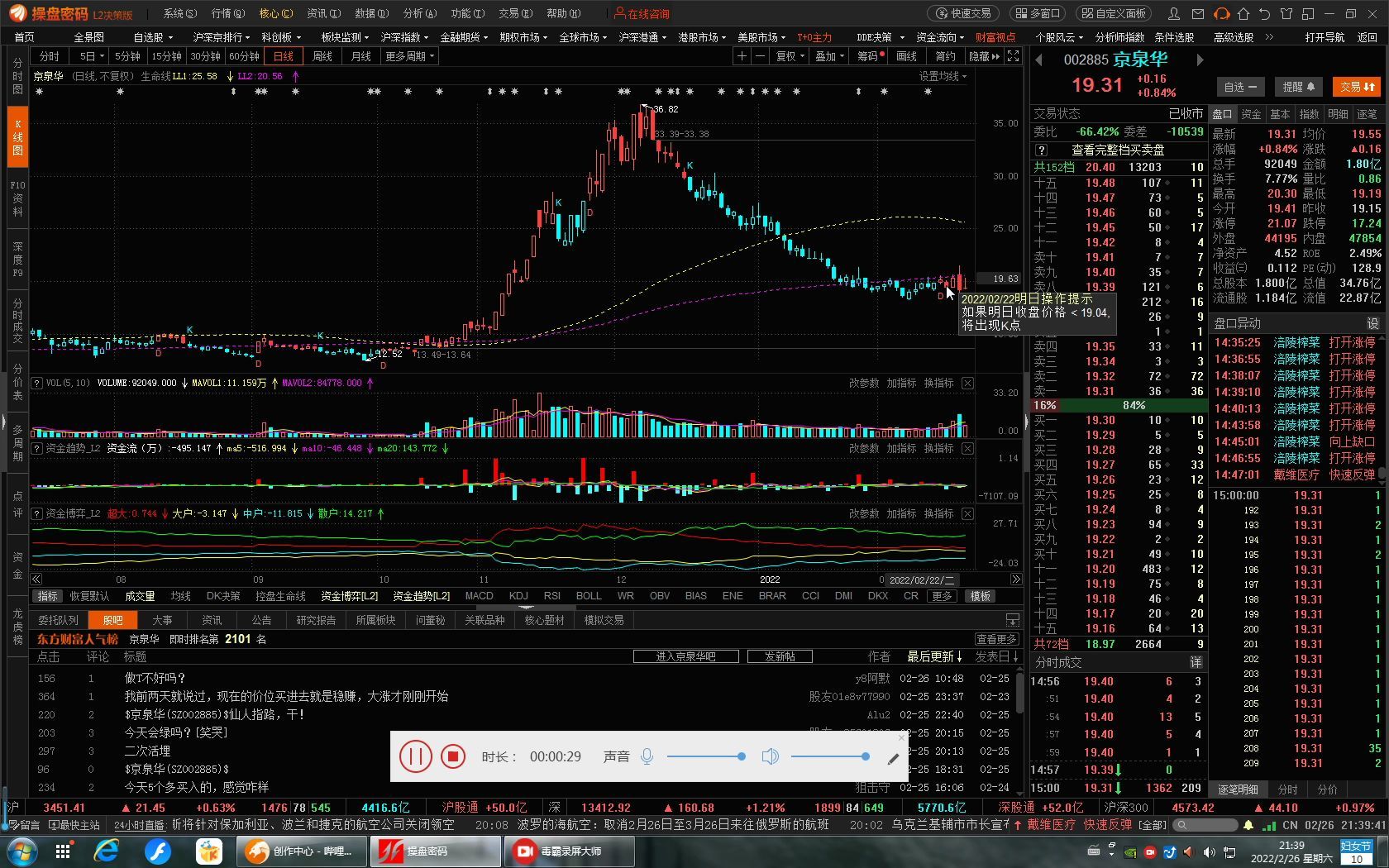Expand 自选股 nav dropdown
The height and width of the screenshot is (868, 1389).
click(153, 37)
